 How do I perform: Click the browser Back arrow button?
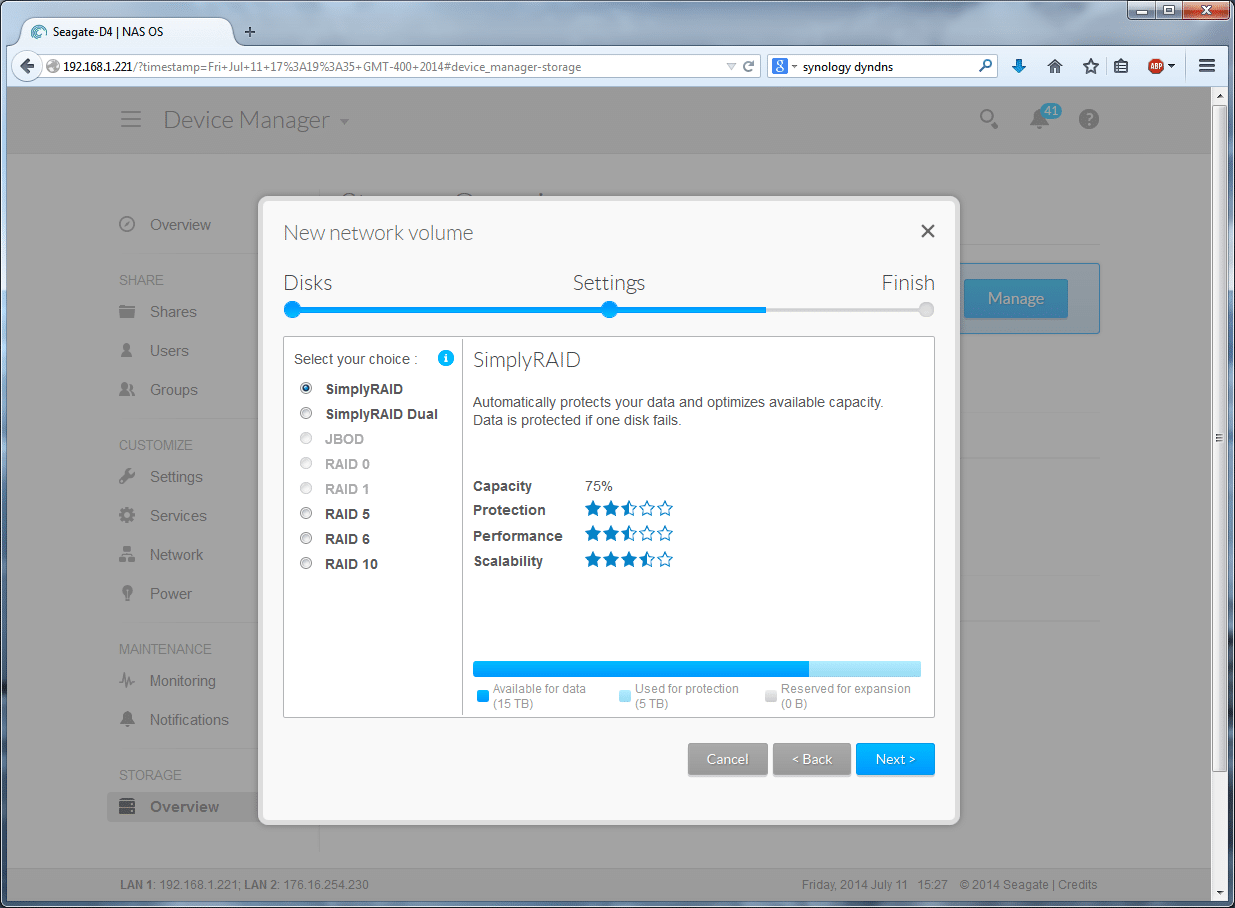[25, 66]
